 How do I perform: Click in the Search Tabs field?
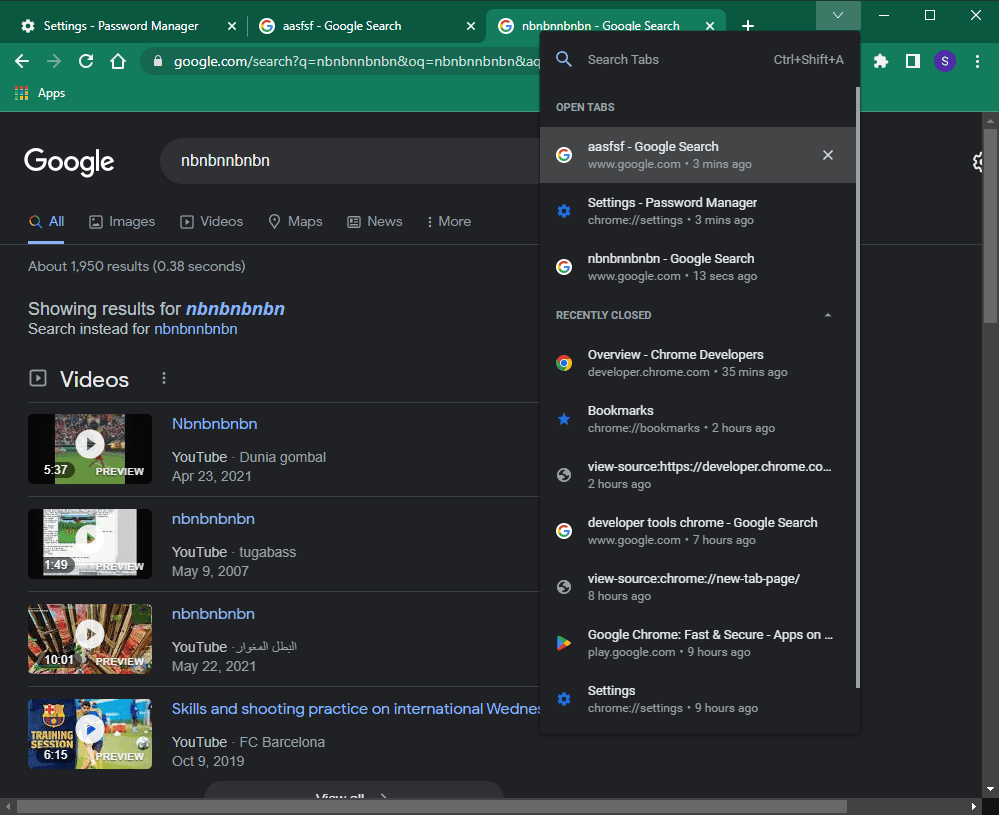coord(670,60)
